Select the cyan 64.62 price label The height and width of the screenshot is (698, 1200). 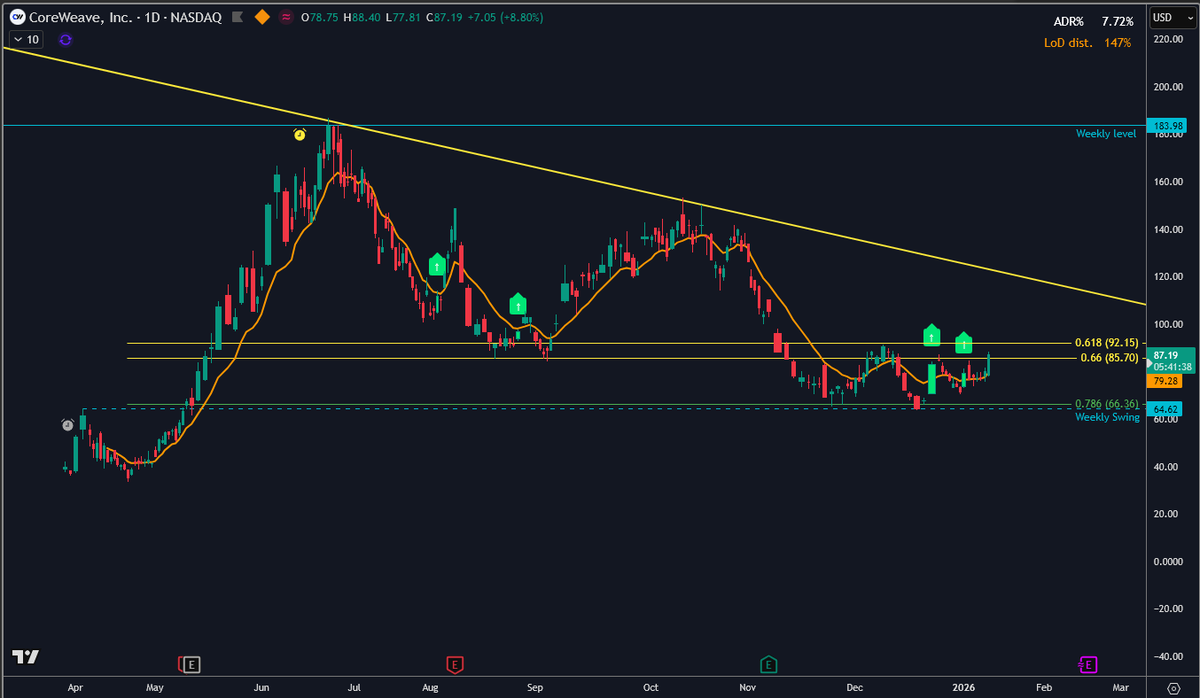coord(1166,409)
